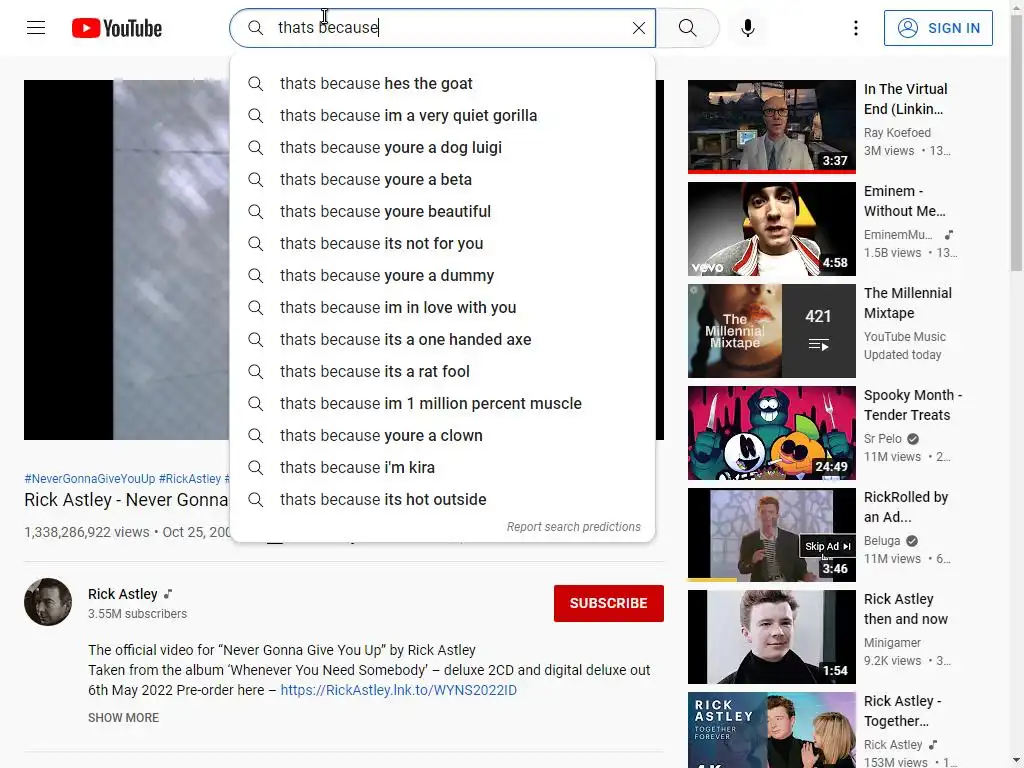The image size is (1024, 768).
Task: Pick suggestion 'thats because its a rat fool'
Action: coord(443,372)
